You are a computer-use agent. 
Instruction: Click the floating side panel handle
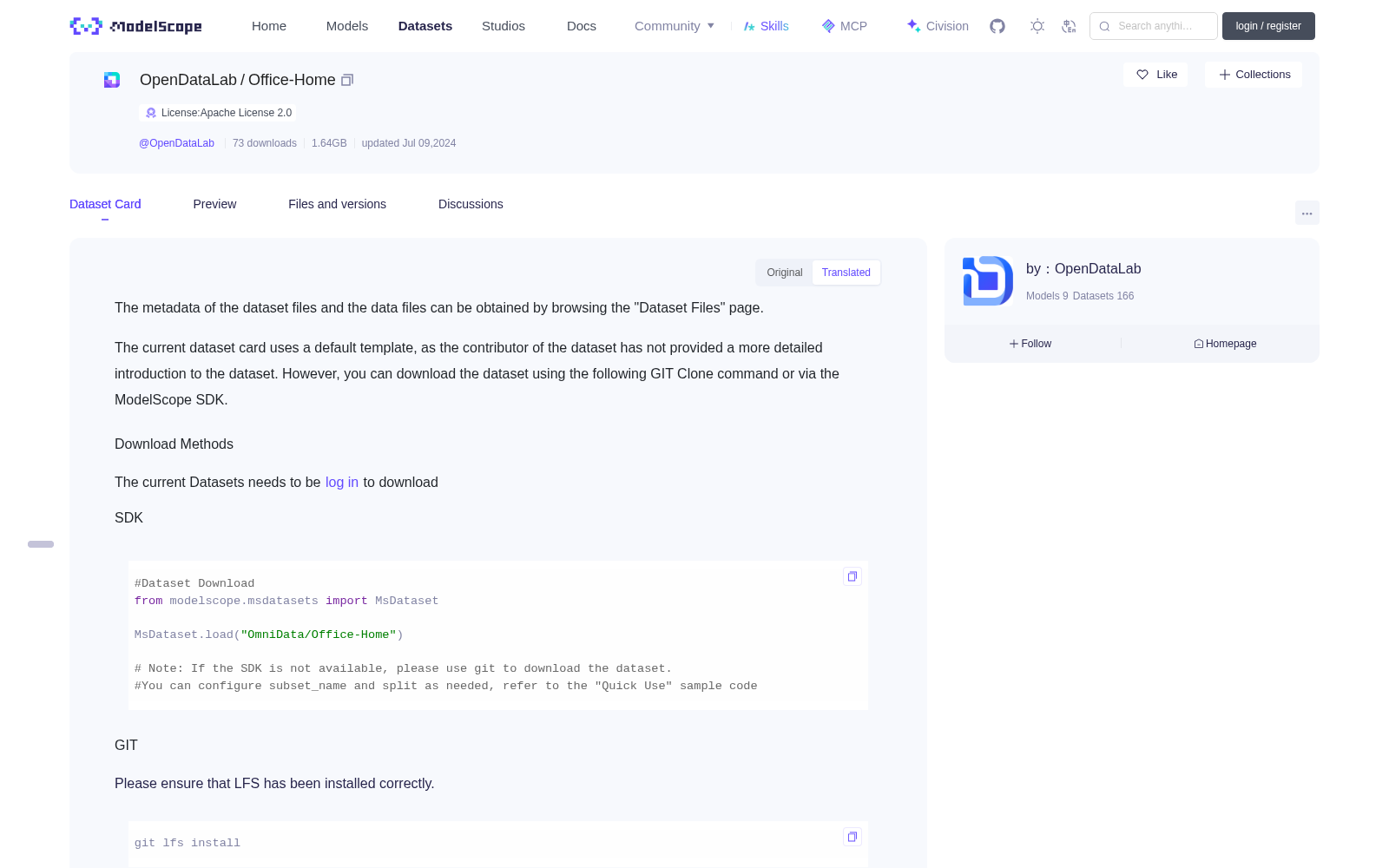pyautogui.click(x=41, y=544)
